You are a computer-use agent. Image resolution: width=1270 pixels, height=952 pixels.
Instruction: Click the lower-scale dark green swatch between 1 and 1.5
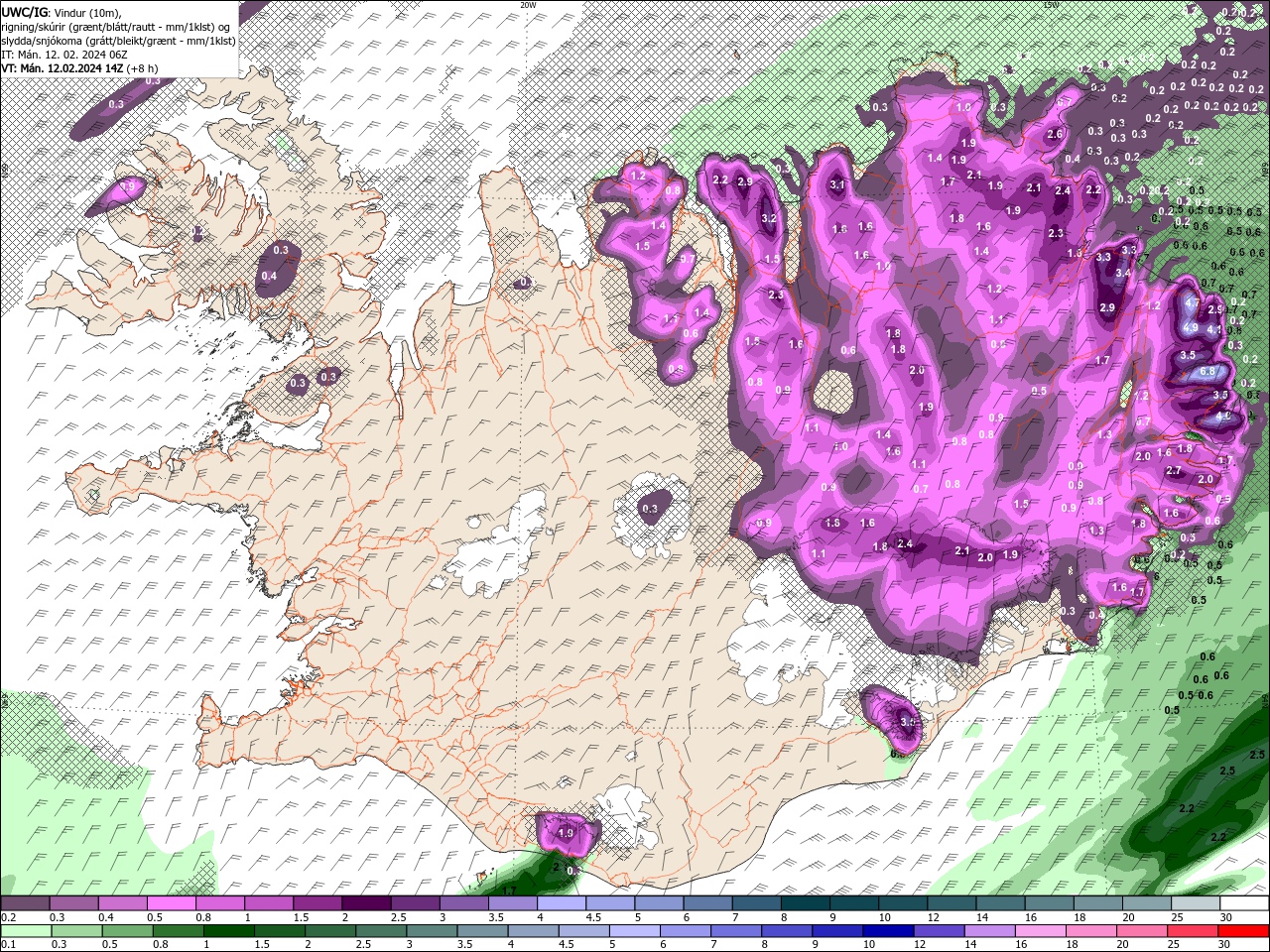(229, 931)
